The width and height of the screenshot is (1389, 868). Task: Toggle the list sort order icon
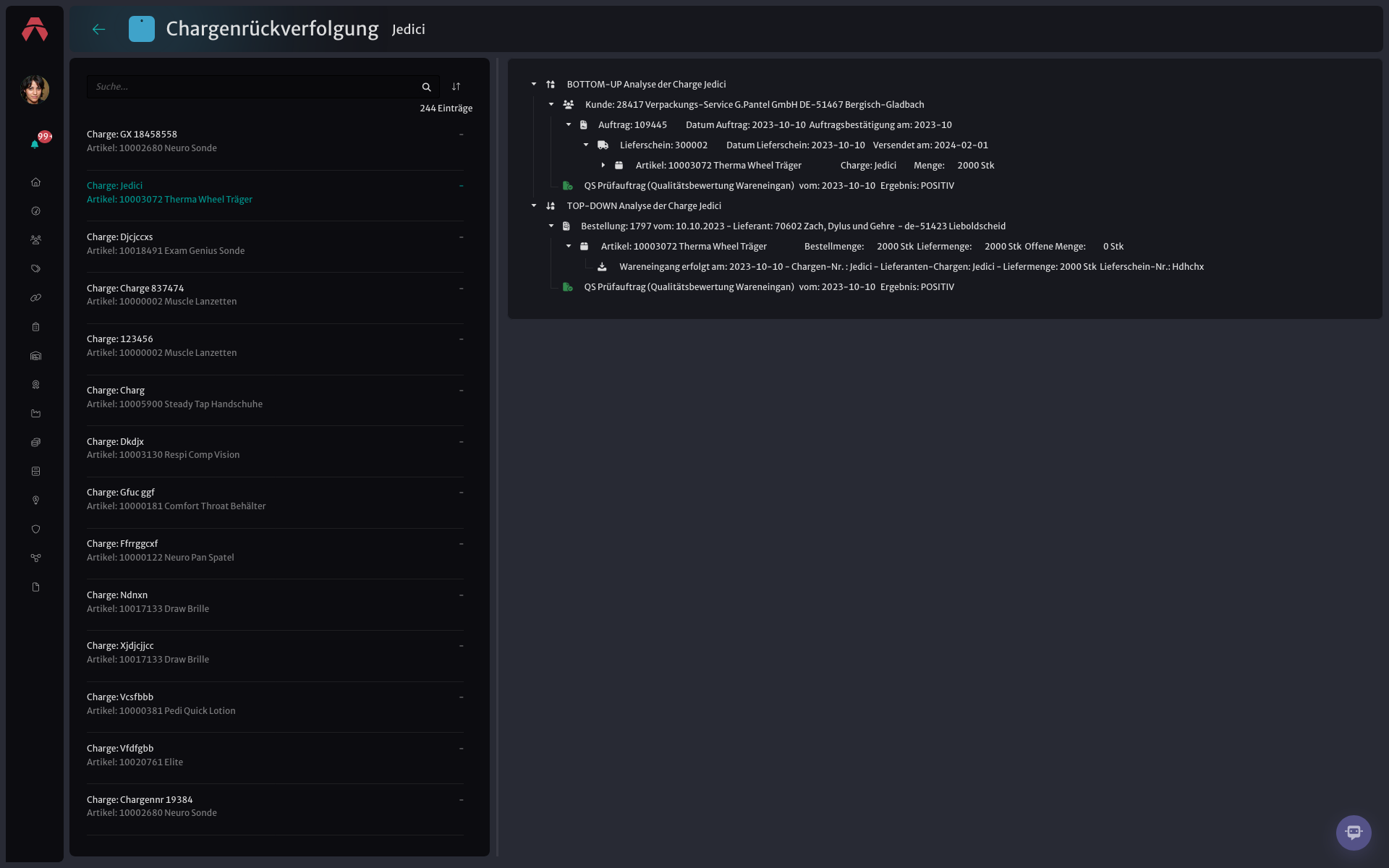tap(456, 87)
